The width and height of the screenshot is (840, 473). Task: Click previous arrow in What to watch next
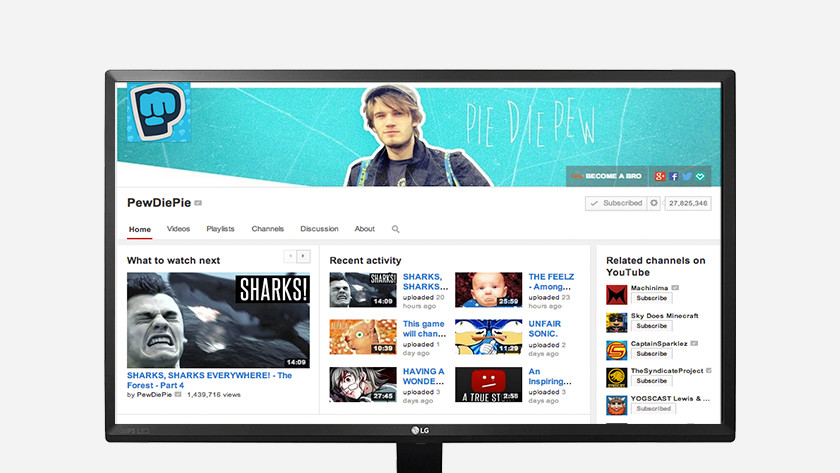(290, 256)
